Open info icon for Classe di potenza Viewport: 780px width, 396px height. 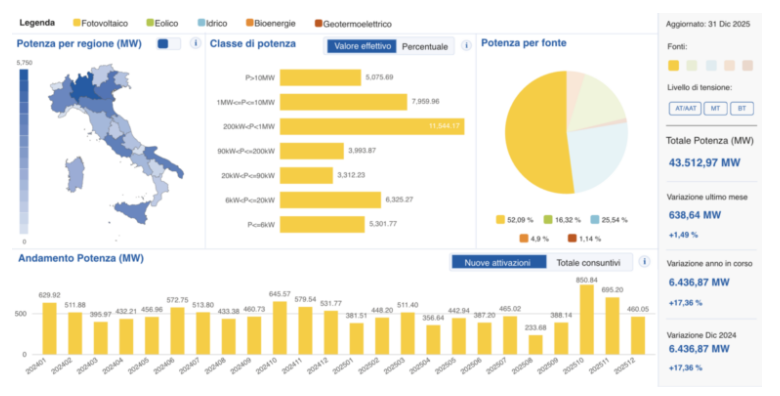[466, 46]
